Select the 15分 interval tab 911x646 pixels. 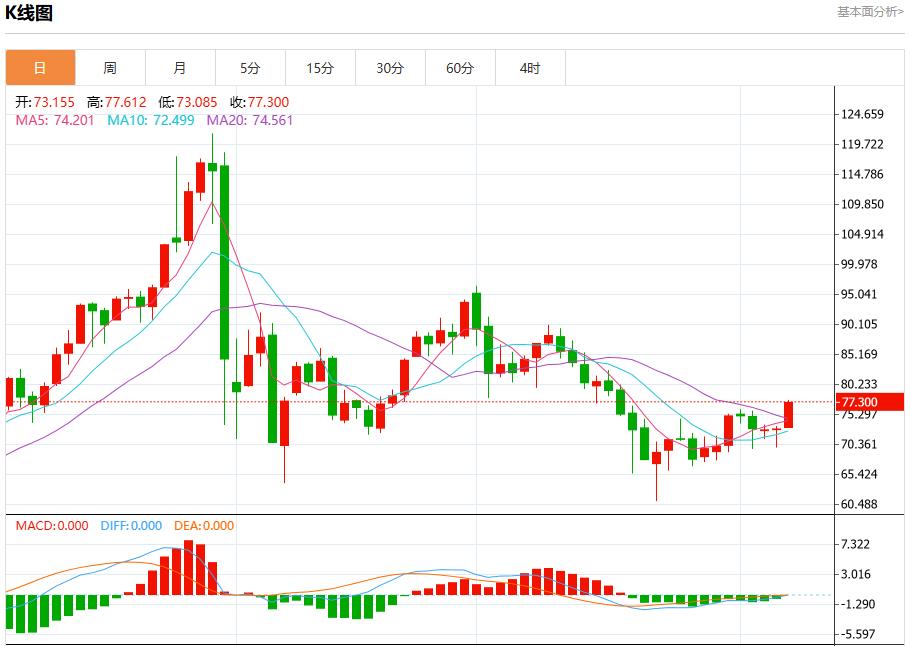coord(320,68)
